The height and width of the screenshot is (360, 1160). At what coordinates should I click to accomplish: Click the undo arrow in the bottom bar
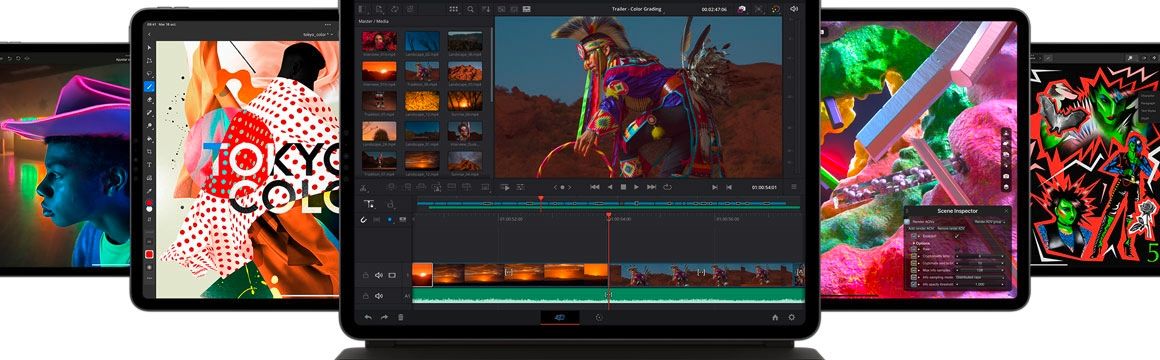(368, 317)
